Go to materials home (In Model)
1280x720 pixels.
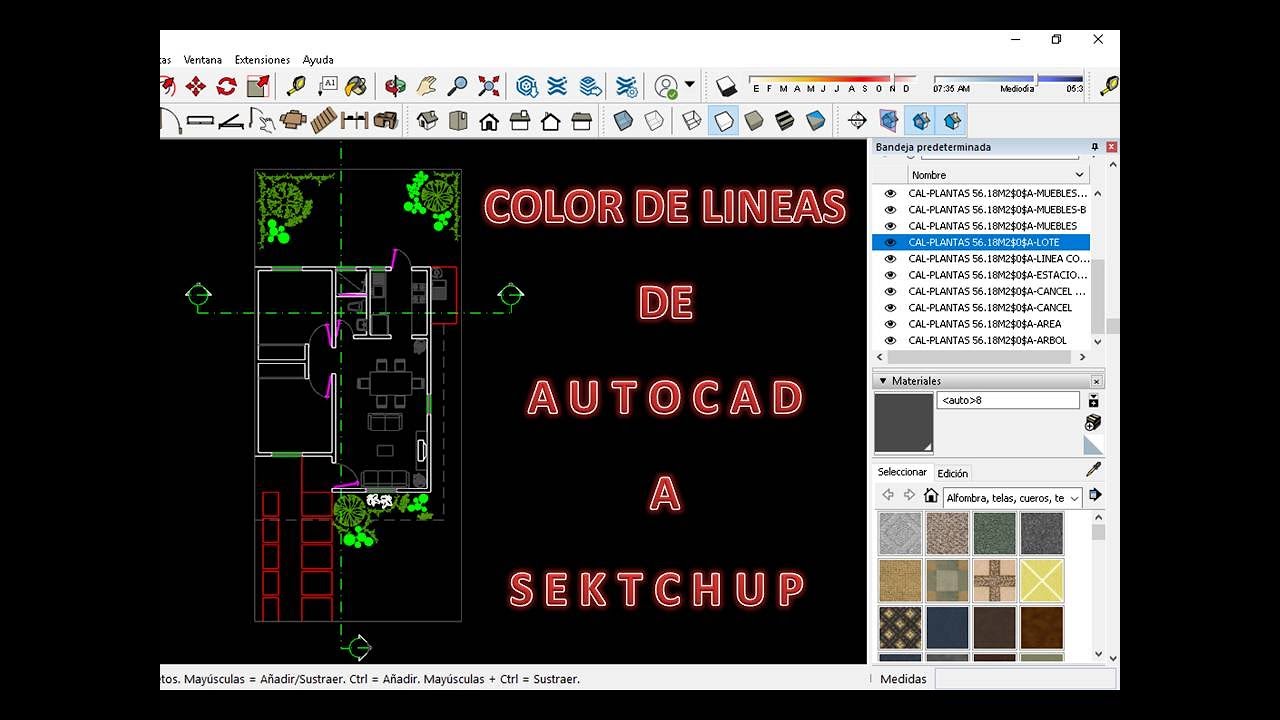[931, 496]
